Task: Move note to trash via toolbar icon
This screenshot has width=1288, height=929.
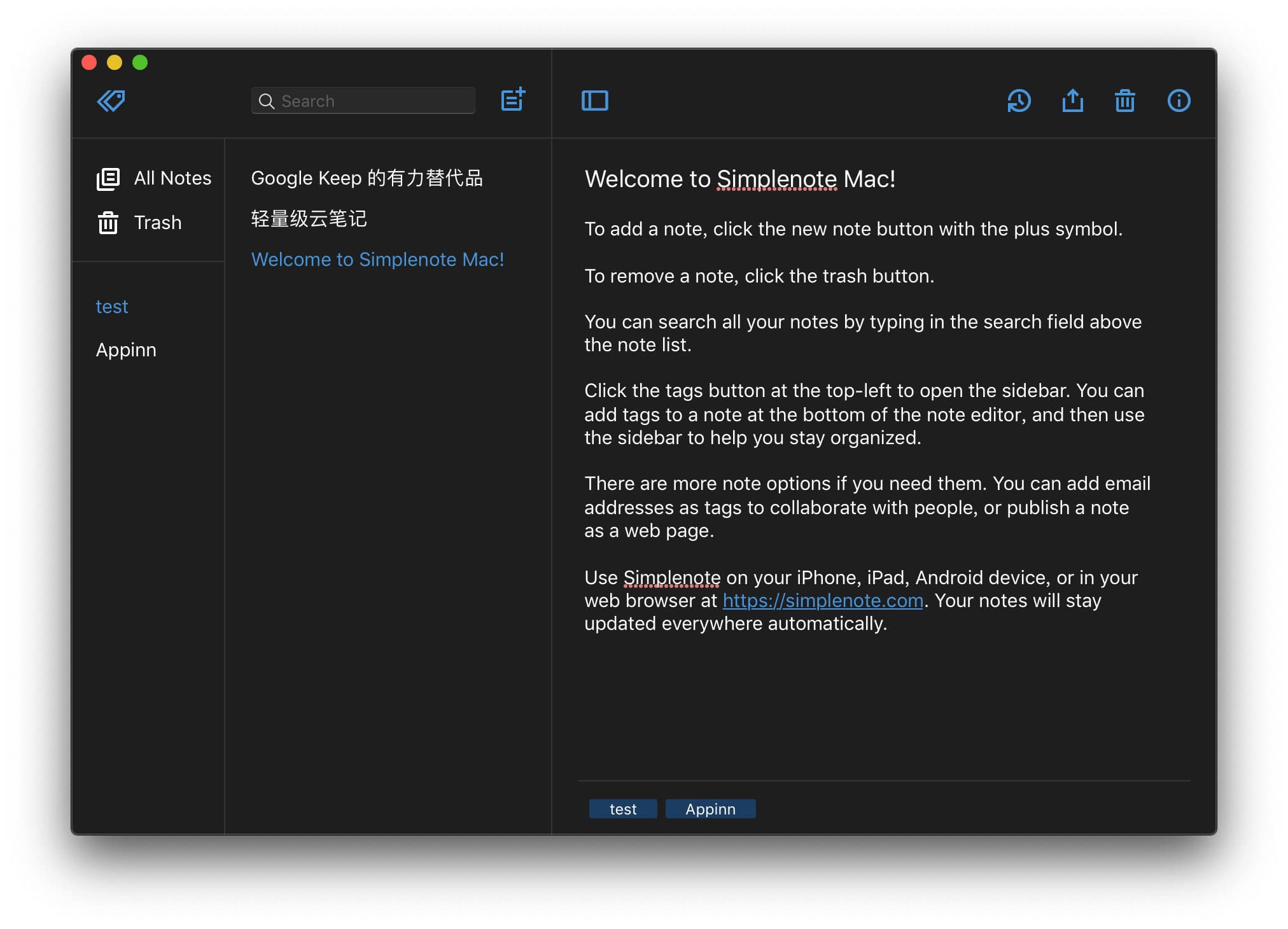Action: click(1125, 101)
